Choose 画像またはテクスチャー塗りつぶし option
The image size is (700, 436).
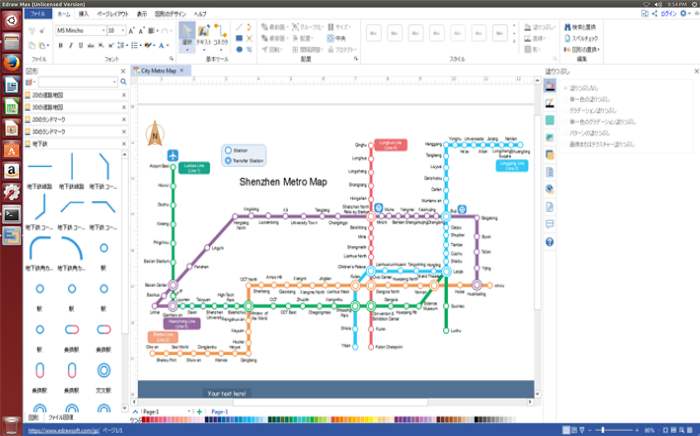599,144
